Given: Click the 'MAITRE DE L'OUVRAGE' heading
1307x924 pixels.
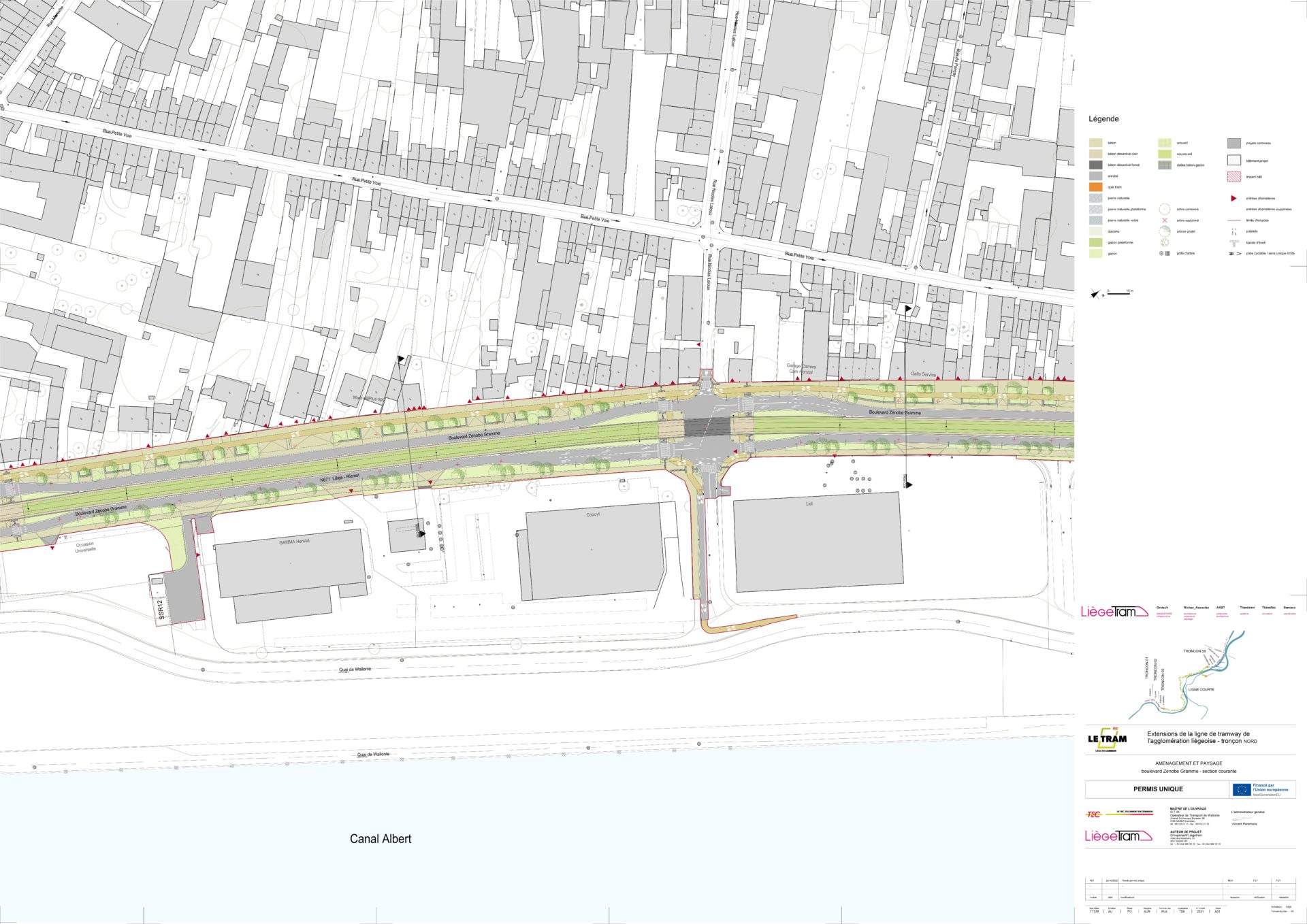Looking at the screenshot, I should click(x=1189, y=809).
